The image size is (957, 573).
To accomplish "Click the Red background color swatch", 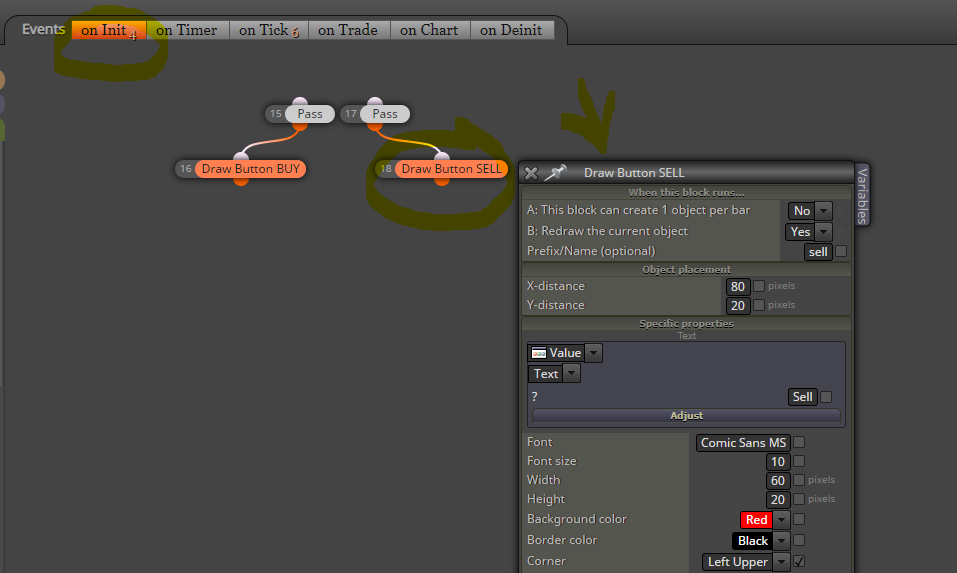I will pyautogui.click(x=756, y=520).
